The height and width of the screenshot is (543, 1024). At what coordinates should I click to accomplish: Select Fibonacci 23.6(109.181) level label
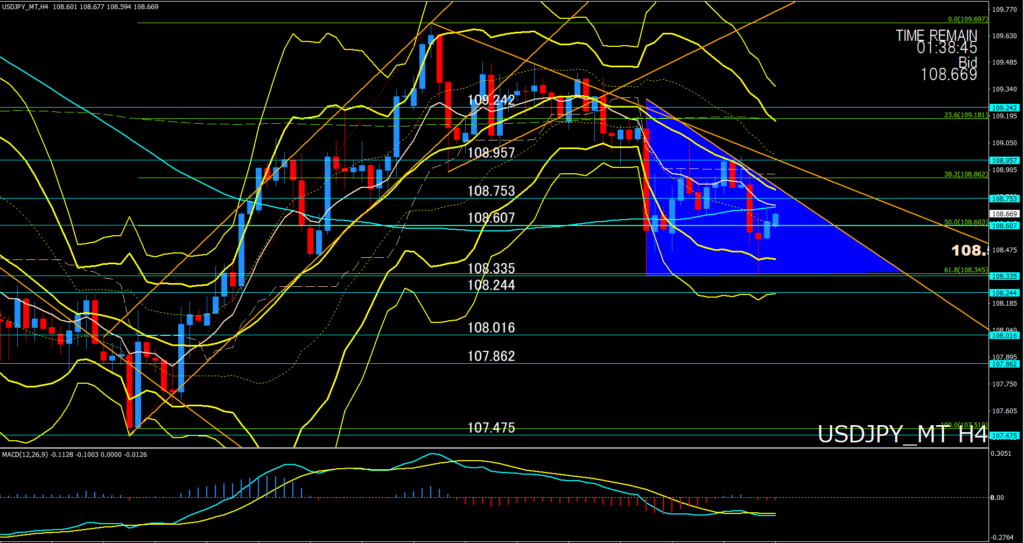[x=967, y=116]
